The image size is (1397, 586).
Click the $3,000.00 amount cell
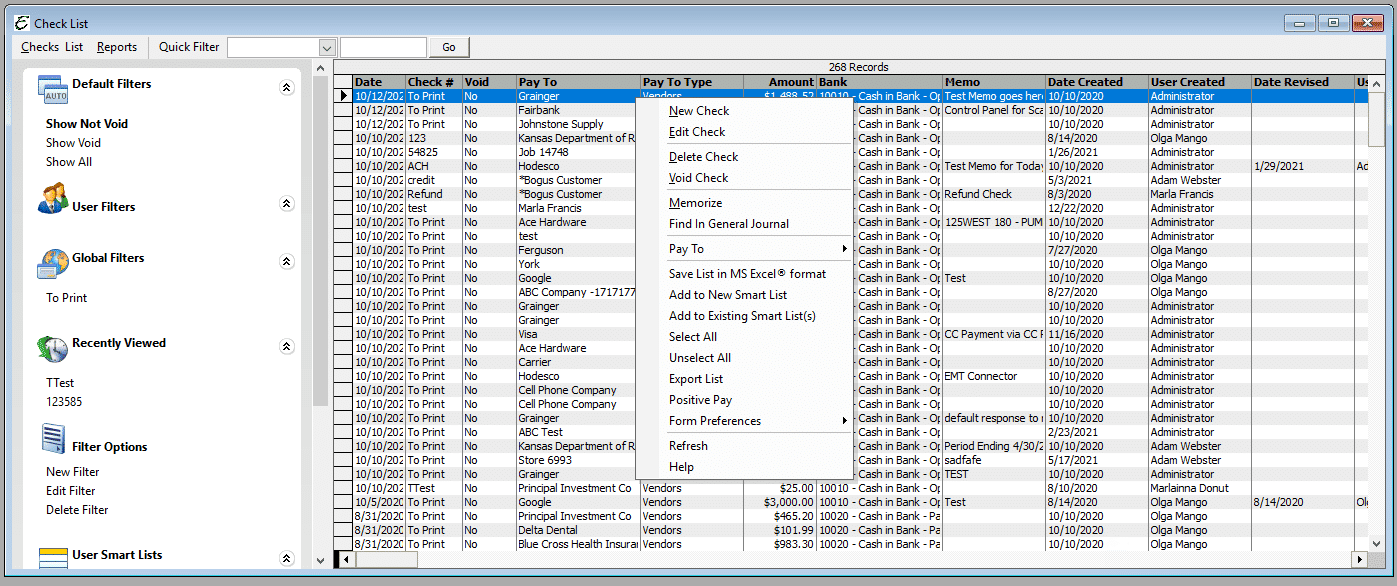[x=780, y=502]
